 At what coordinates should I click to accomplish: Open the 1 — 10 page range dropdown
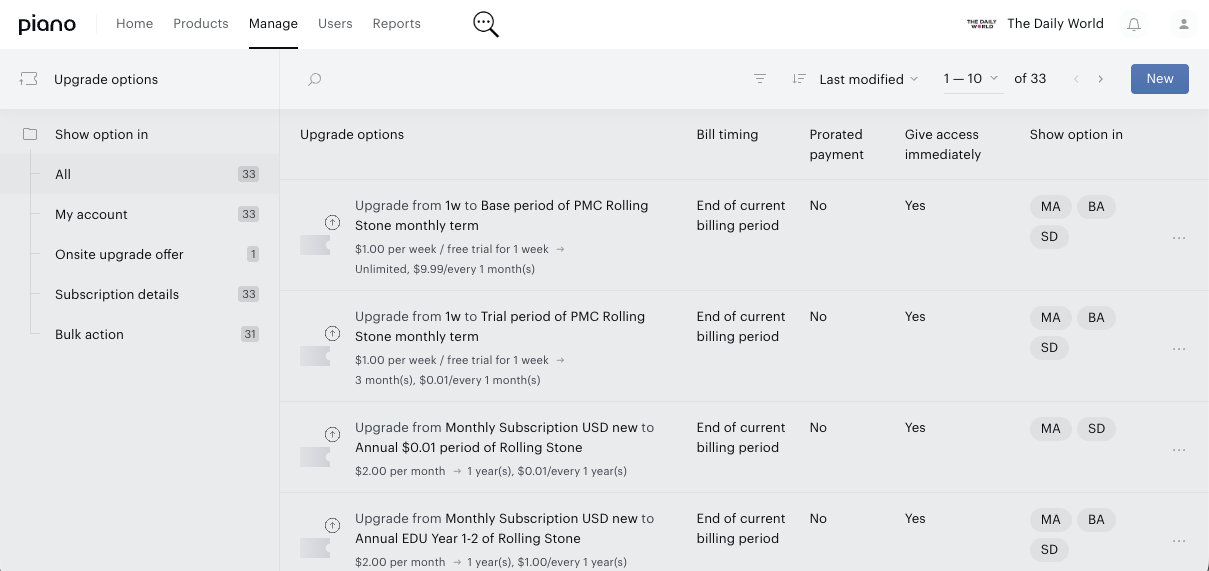(x=971, y=79)
